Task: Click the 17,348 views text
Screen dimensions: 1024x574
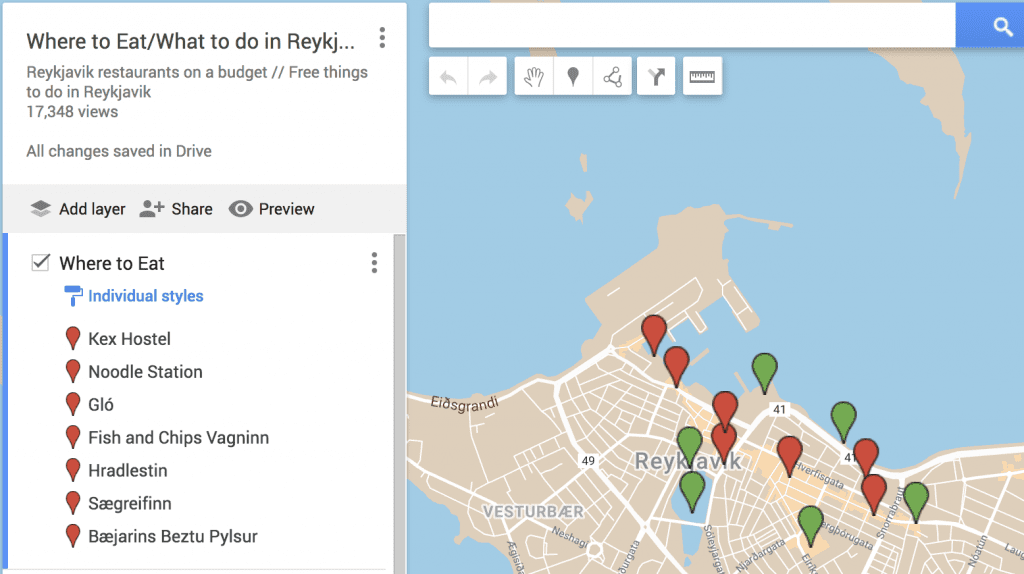Action: click(x=72, y=112)
